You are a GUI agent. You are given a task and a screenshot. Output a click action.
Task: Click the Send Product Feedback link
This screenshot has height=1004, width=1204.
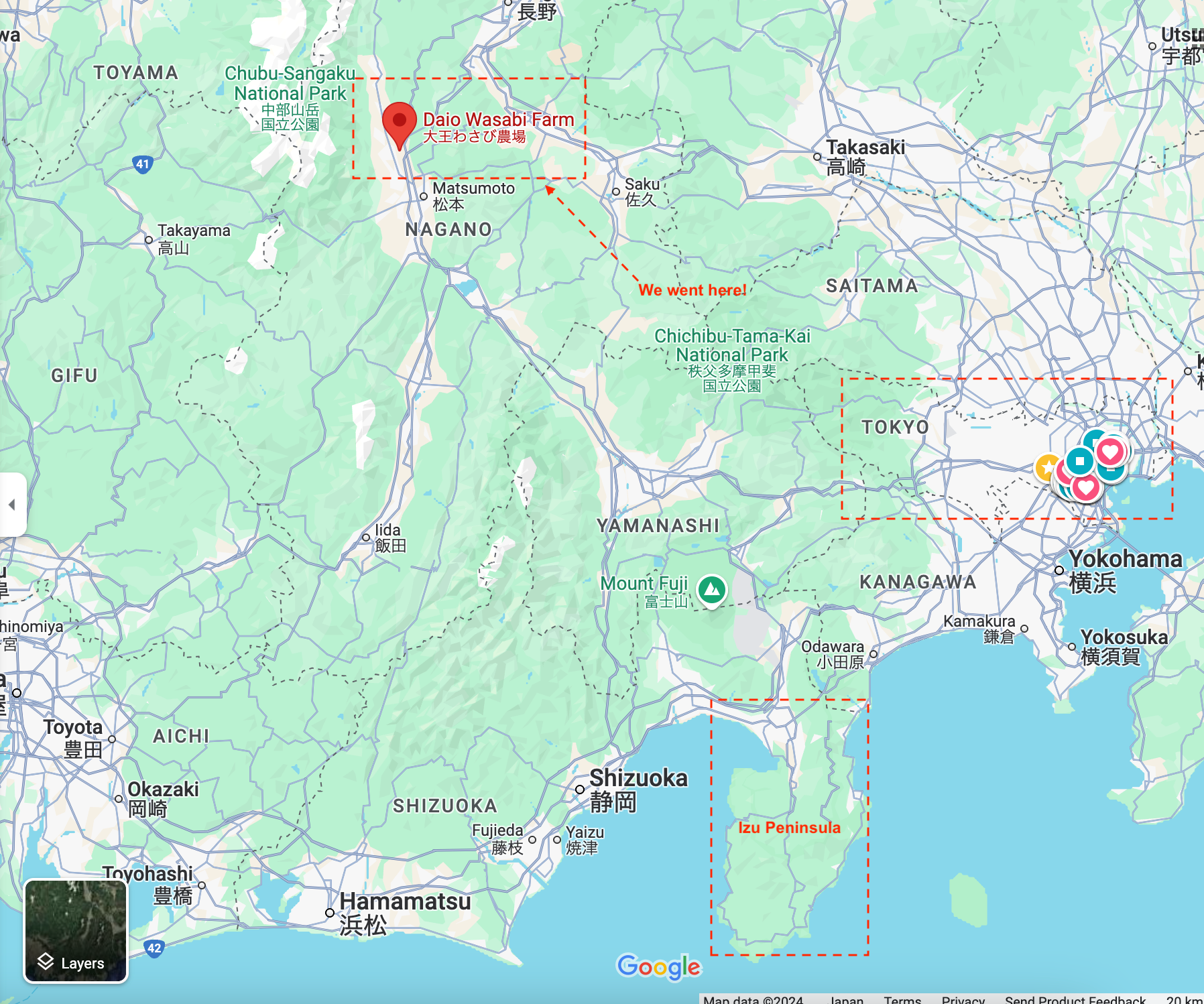click(x=1075, y=999)
